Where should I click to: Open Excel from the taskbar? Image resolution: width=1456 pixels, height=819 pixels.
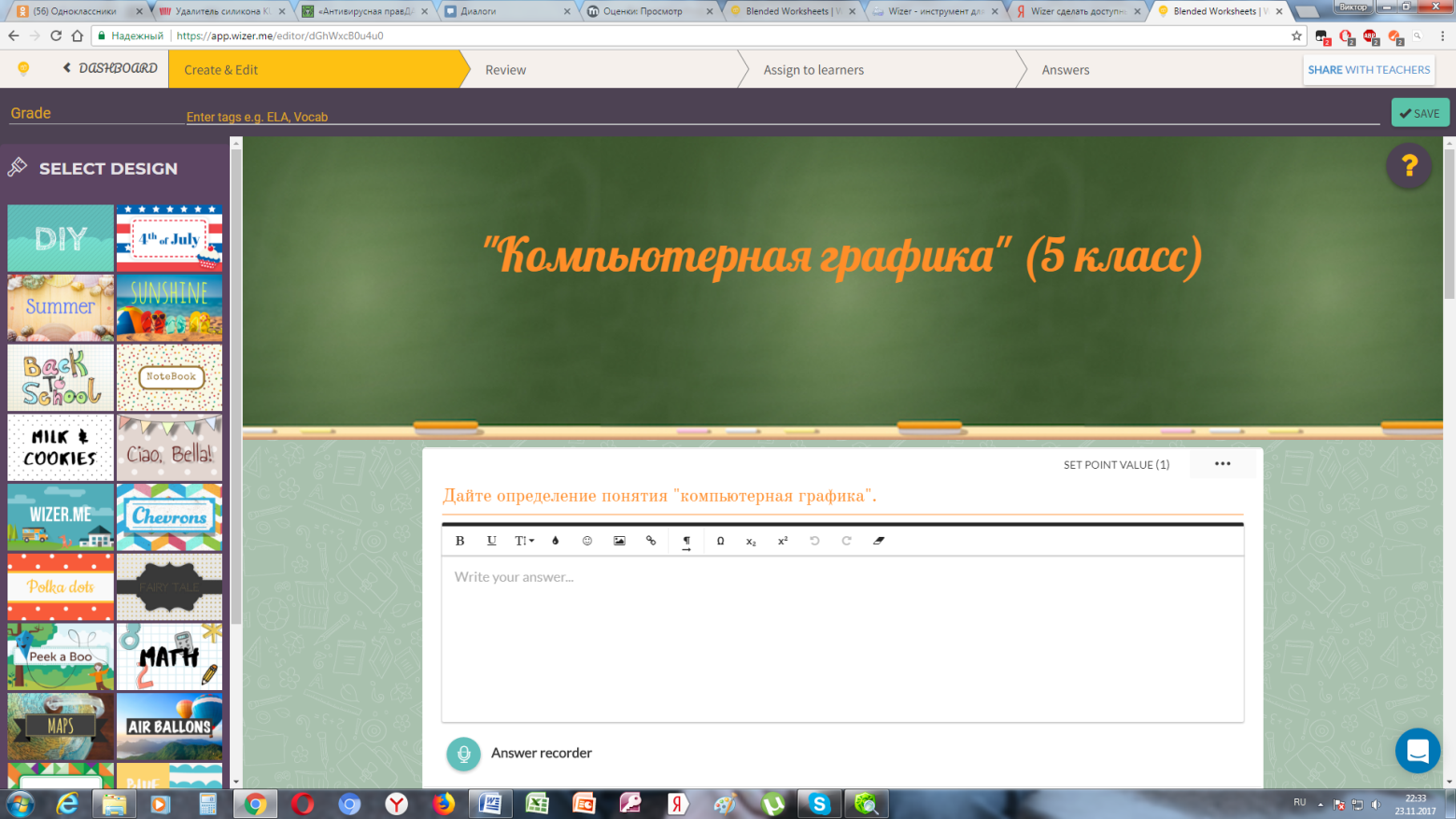click(537, 803)
